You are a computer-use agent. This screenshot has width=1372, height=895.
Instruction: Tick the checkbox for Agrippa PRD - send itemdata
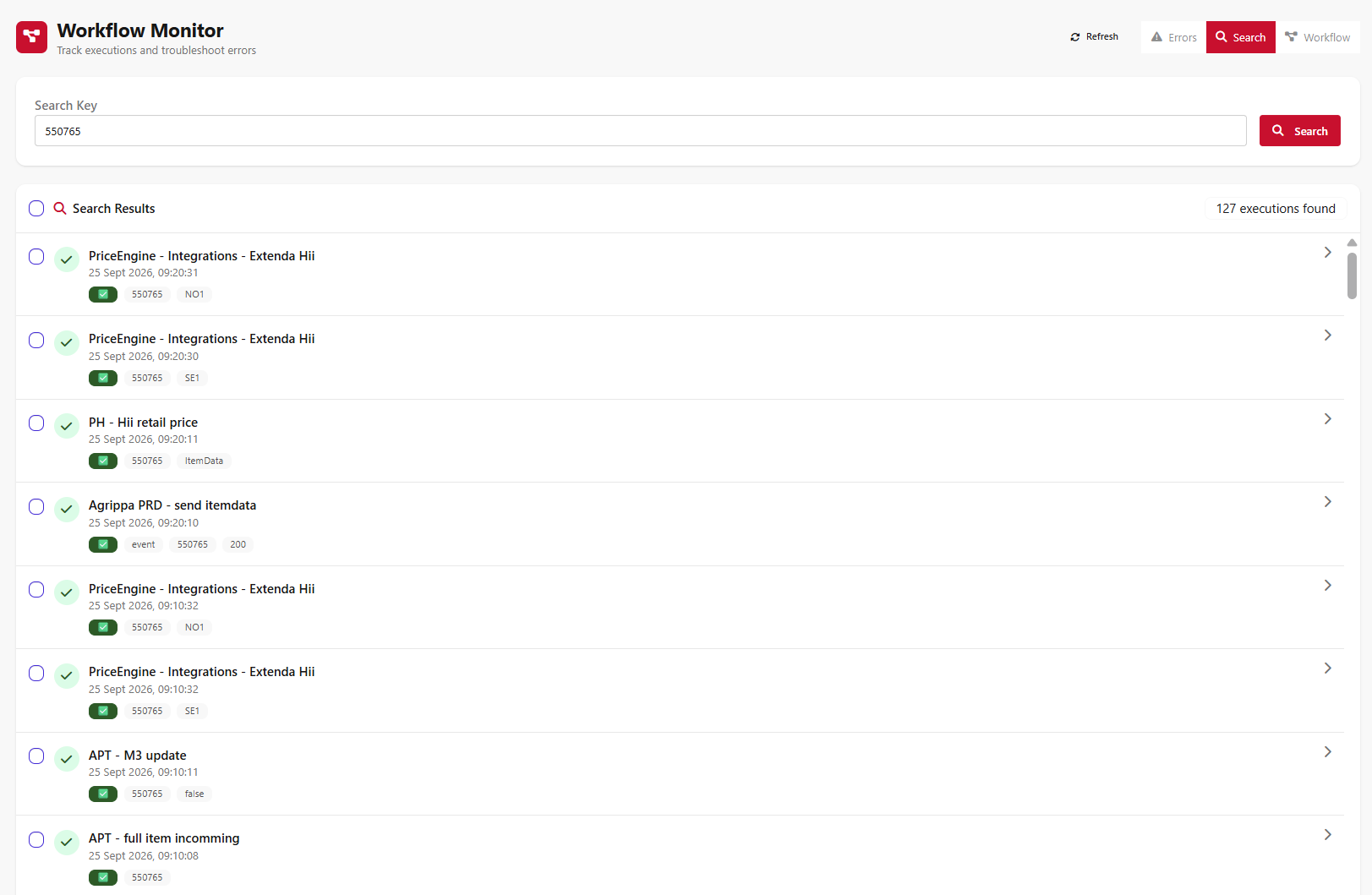point(36,506)
